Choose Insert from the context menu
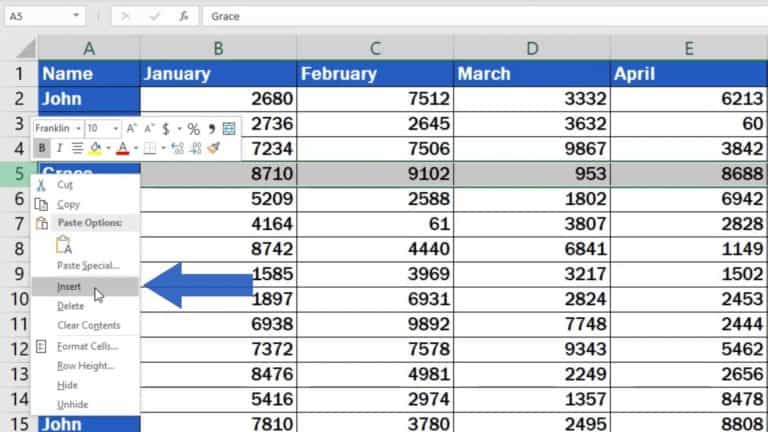 click(69, 287)
